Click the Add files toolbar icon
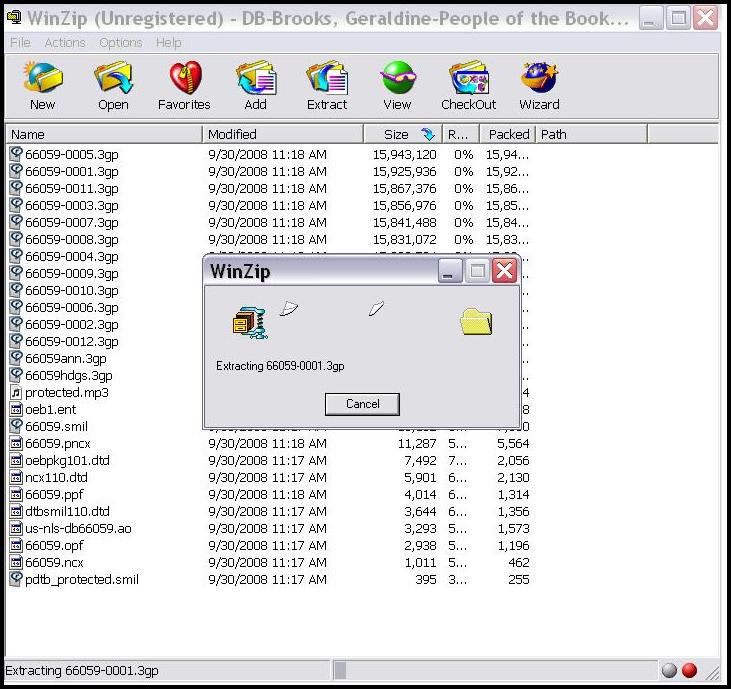 pyautogui.click(x=256, y=77)
